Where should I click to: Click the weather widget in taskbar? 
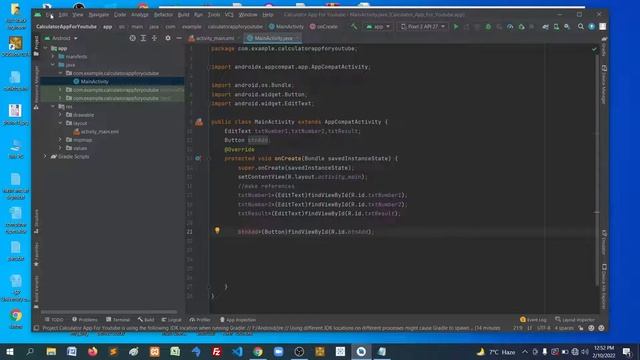(x=496, y=351)
